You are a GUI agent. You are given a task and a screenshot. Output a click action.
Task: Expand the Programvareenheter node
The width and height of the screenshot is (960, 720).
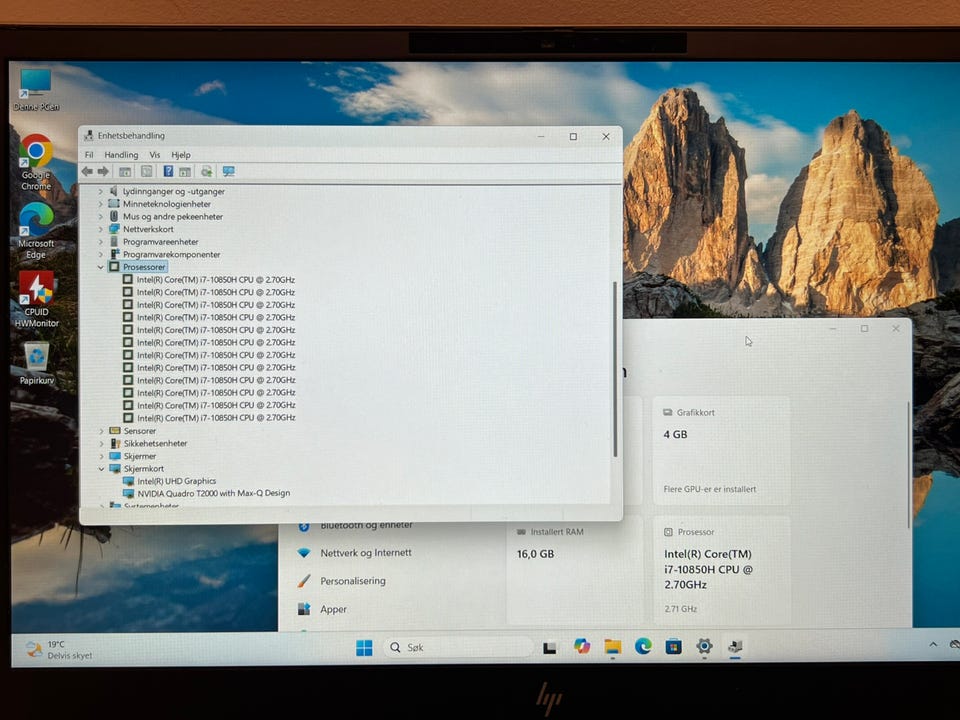click(101, 242)
